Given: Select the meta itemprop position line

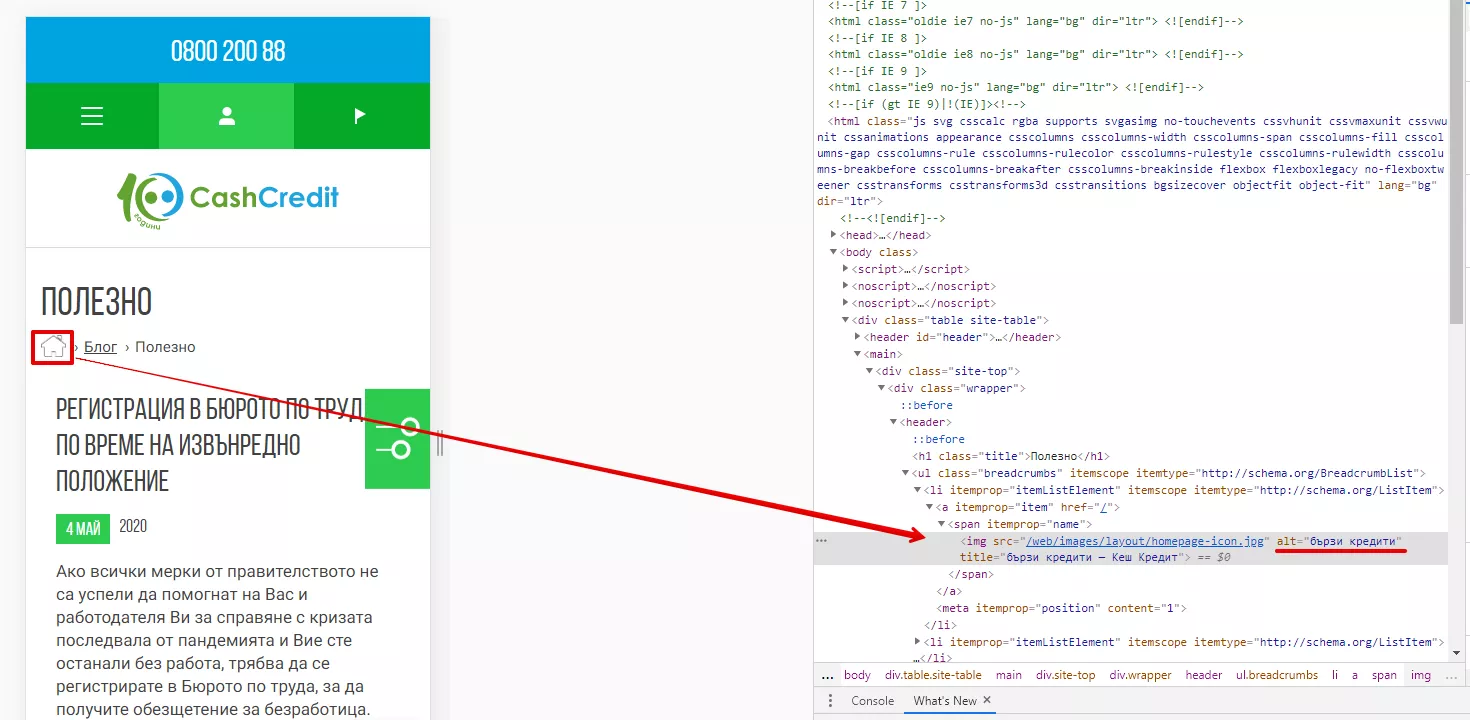Looking at the screenshot, I should tap(1060, 608).
